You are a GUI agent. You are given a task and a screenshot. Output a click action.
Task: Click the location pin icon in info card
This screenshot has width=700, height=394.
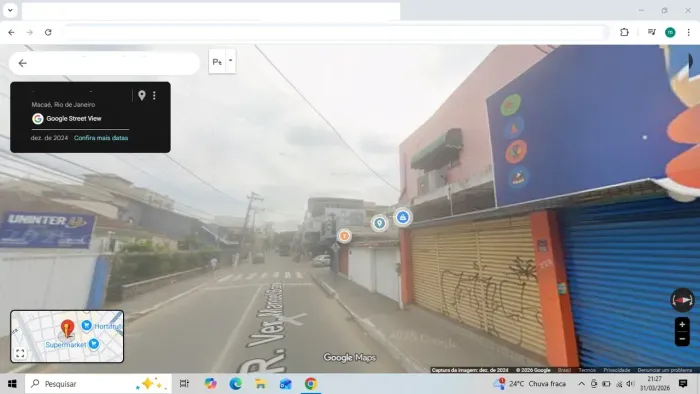coord(142,95)
